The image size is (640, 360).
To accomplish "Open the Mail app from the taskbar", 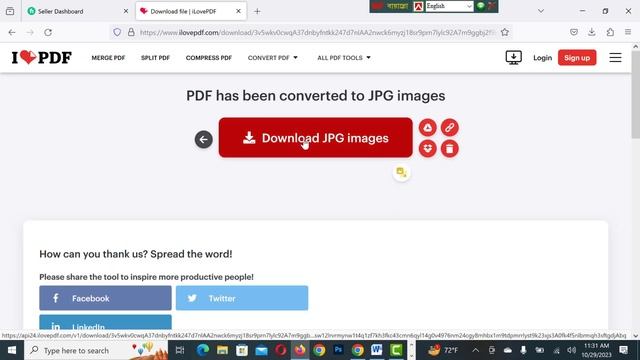I will coord(261,350).
